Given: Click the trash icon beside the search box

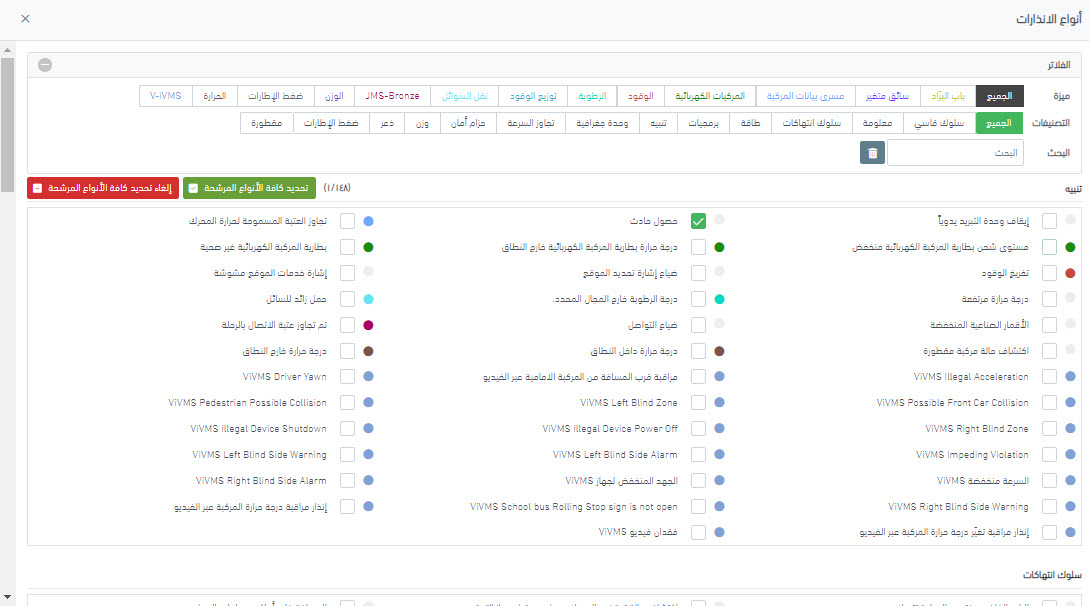Looking at the screenshot, I should click(873, 153).
